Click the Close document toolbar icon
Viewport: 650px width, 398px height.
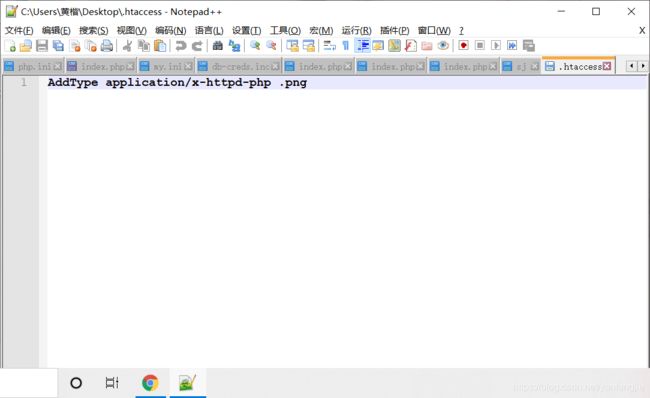coord(75,46)
